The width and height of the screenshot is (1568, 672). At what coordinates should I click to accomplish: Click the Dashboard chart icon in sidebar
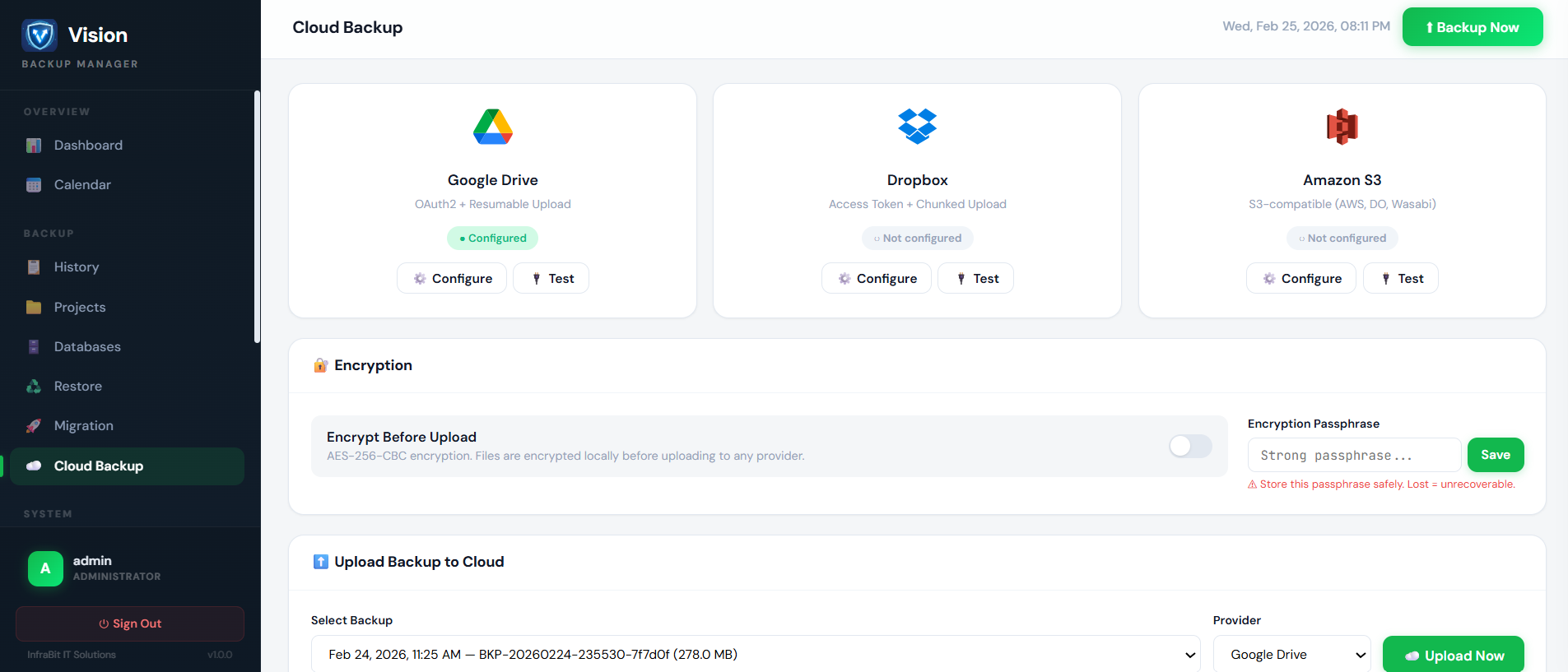click(x=34, y=146)
